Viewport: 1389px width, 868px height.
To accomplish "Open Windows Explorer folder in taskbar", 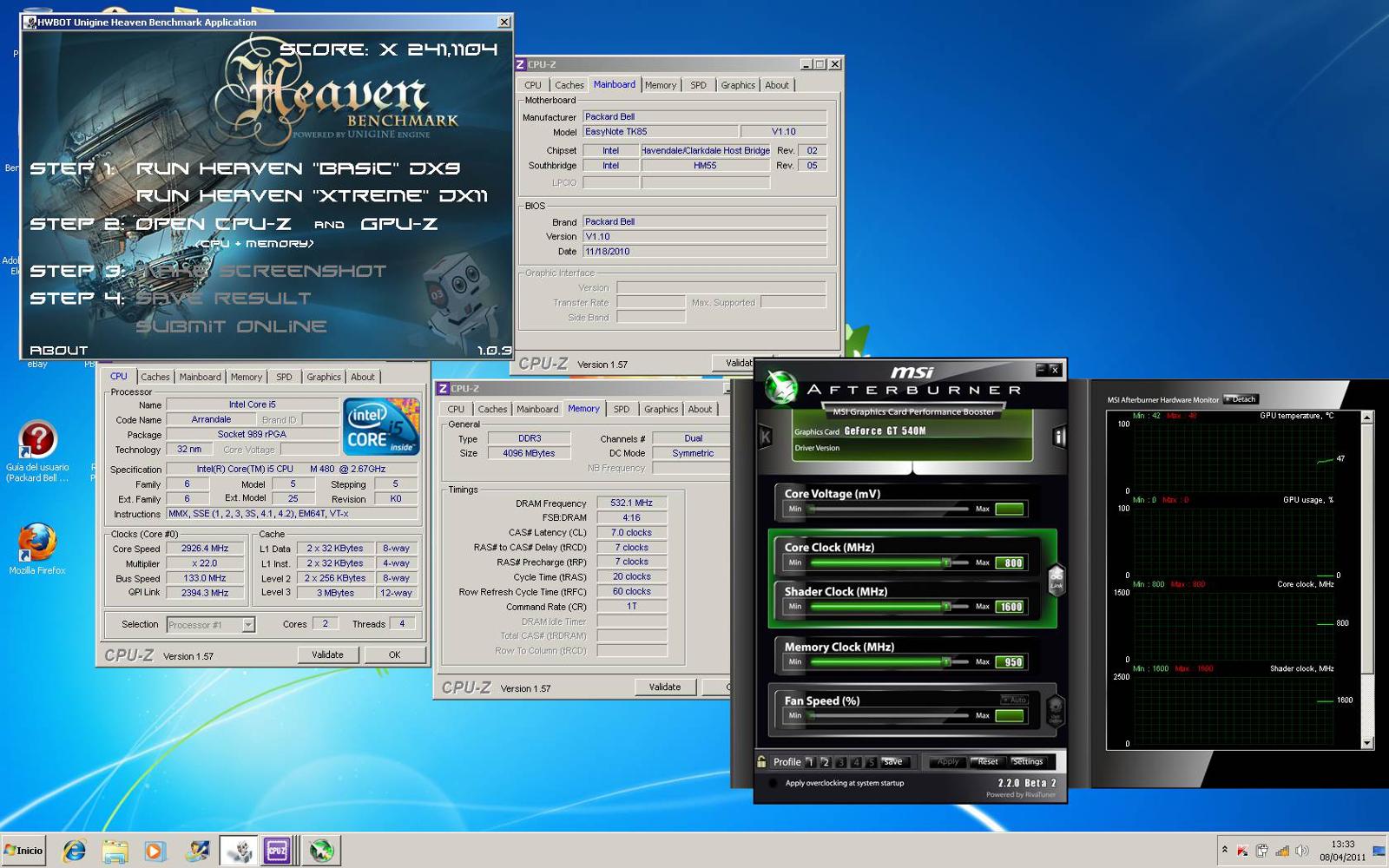I will coord(115,851).
